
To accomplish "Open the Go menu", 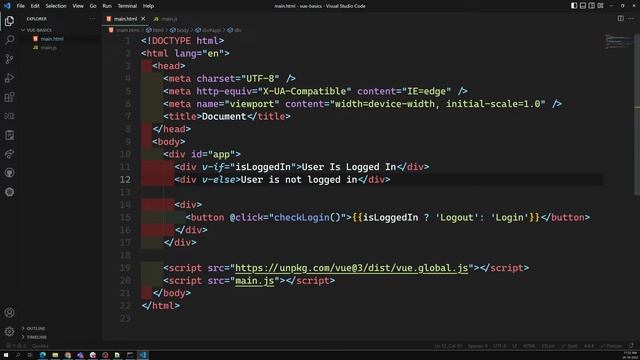I will coord(93,6).
